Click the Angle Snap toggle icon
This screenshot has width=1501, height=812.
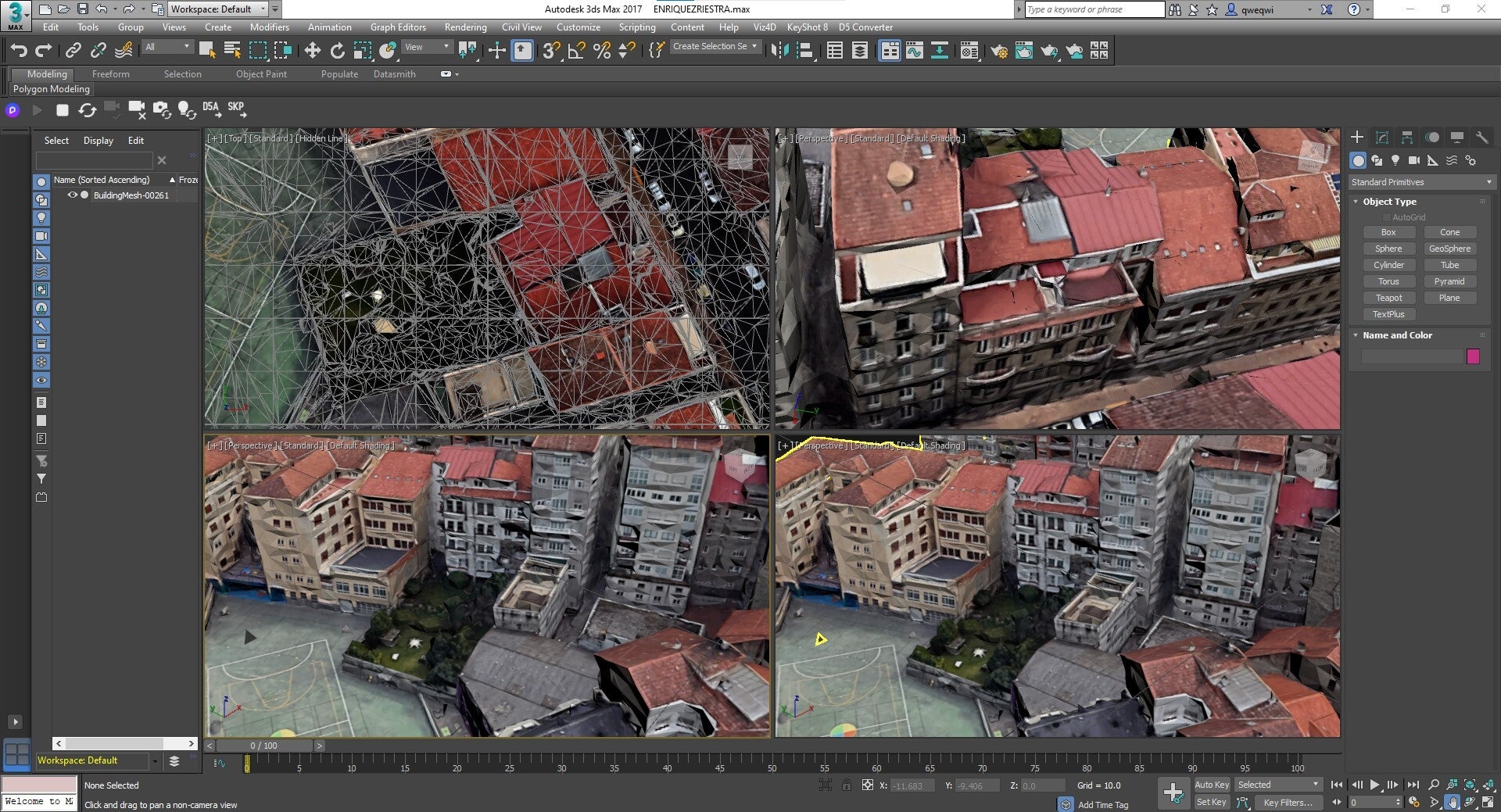pos(576,51)
